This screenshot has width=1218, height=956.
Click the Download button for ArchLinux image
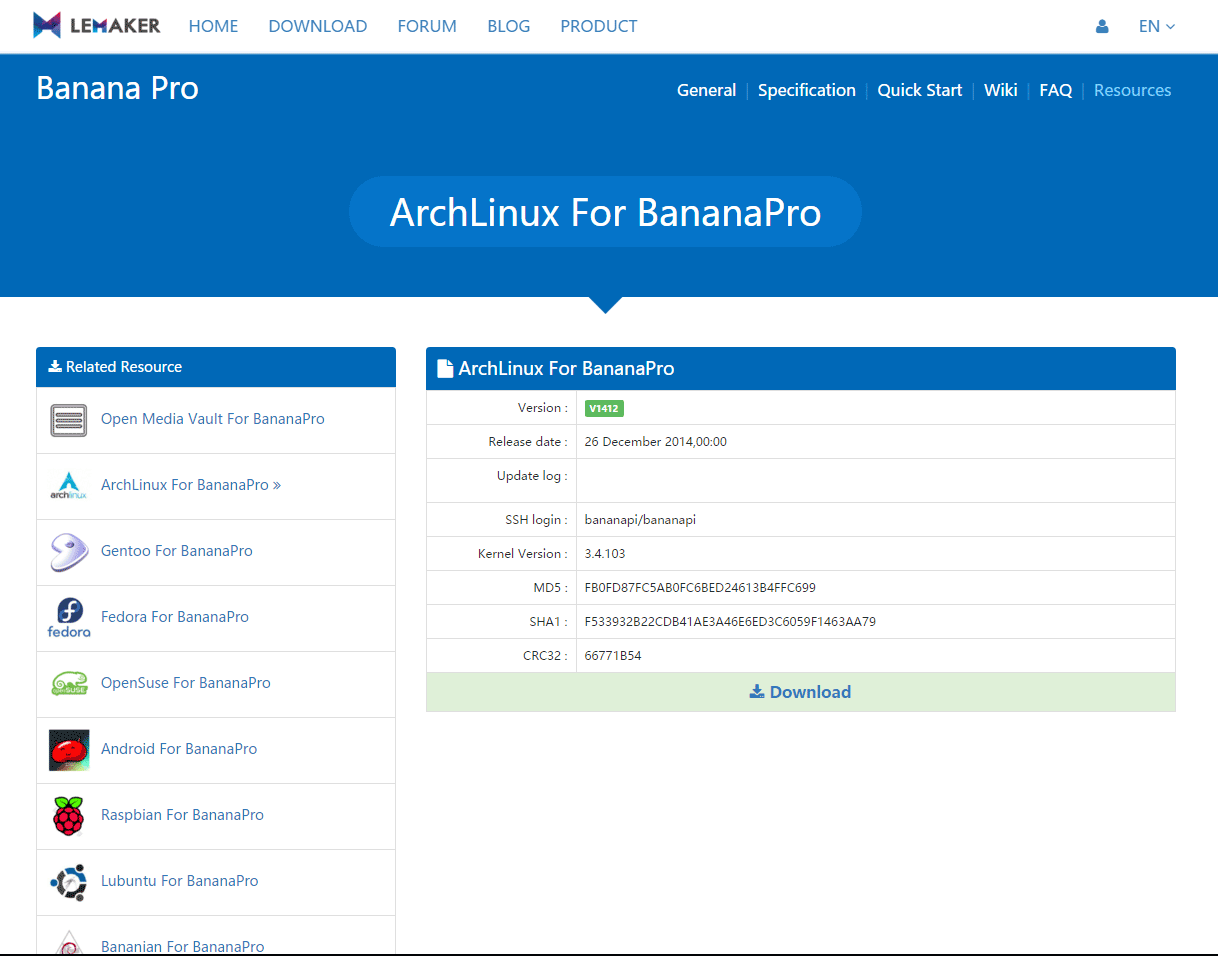(x=800, y=691)
